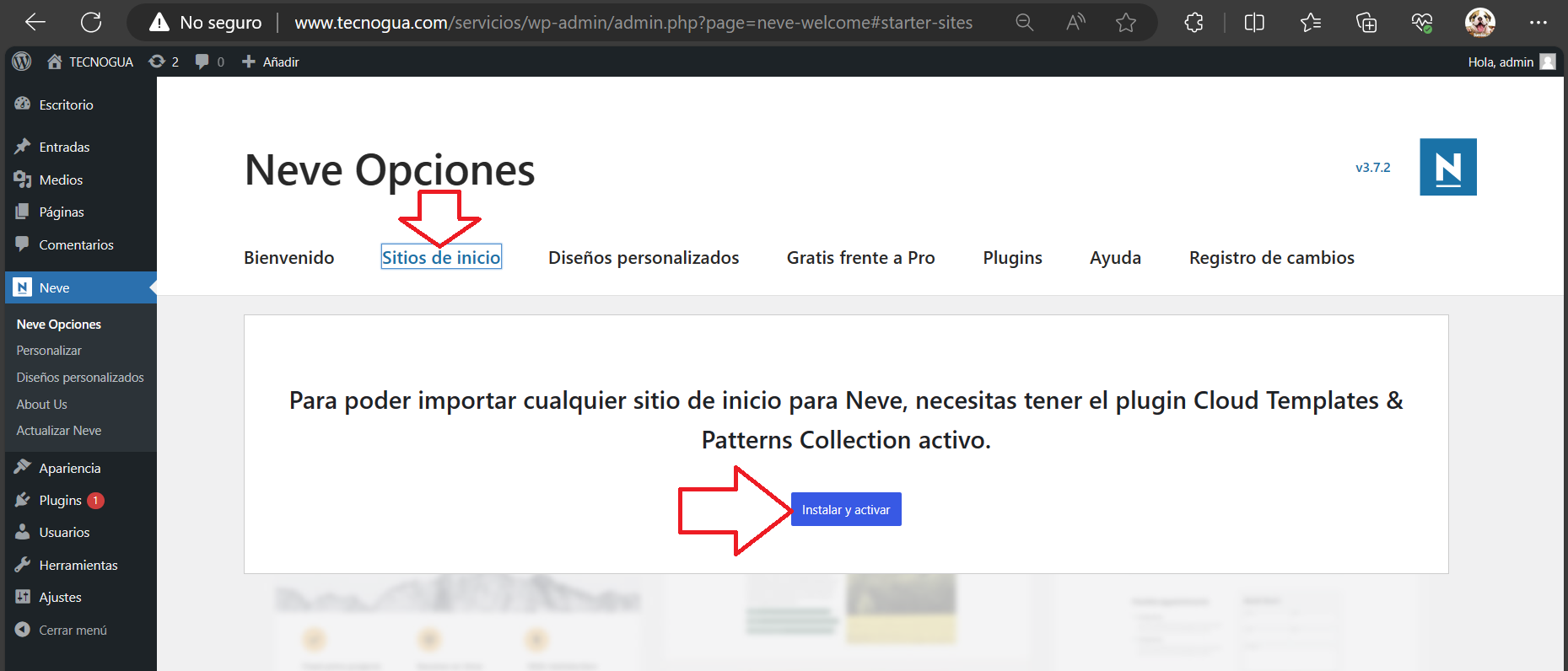Open browser essentials heart icon

coord(1422,23)
